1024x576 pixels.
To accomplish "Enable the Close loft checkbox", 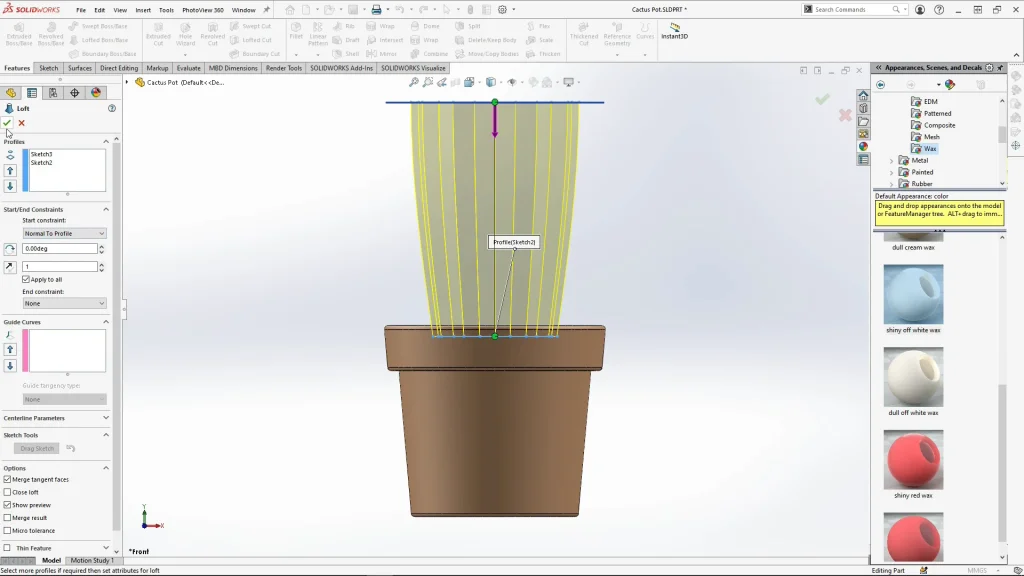I will 8,492.
